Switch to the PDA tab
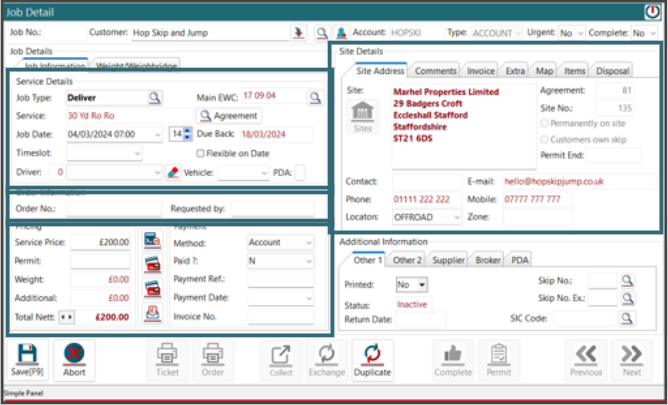The height and width of the screenshot is (405, 668). pyautogui.click(x=519, y=260)
